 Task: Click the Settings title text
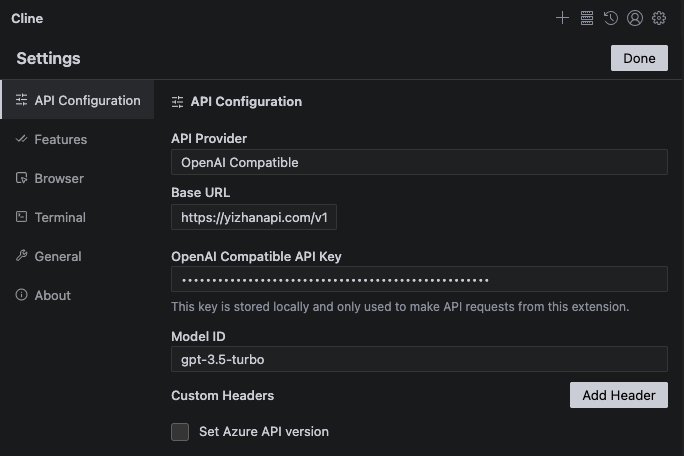pyautogui.click(x=48, y=58)
